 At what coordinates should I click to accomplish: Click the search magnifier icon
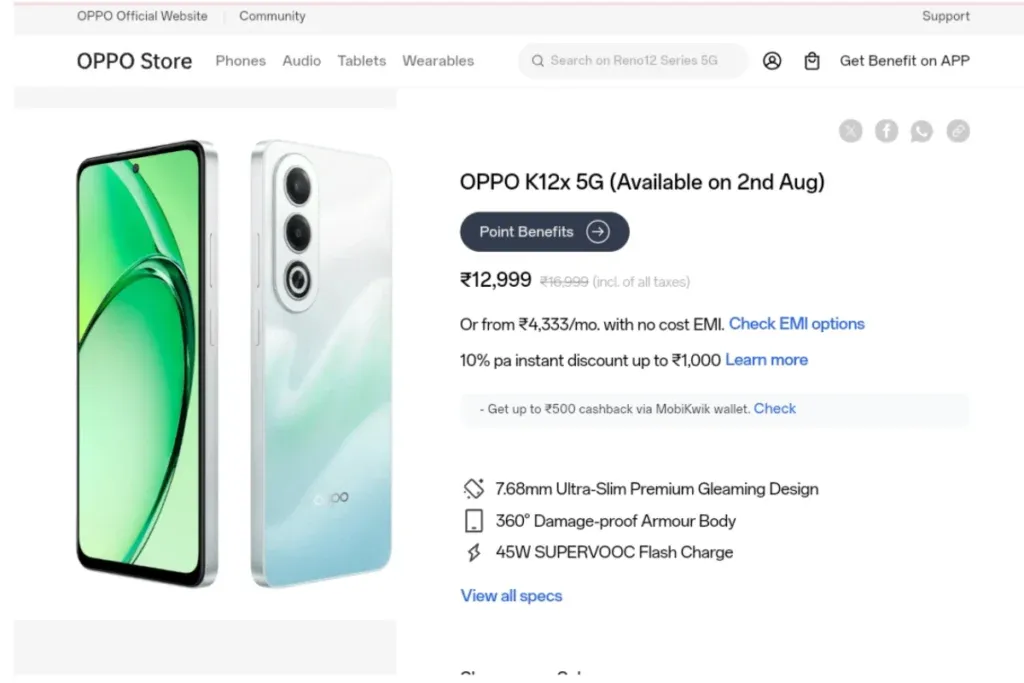537,61
